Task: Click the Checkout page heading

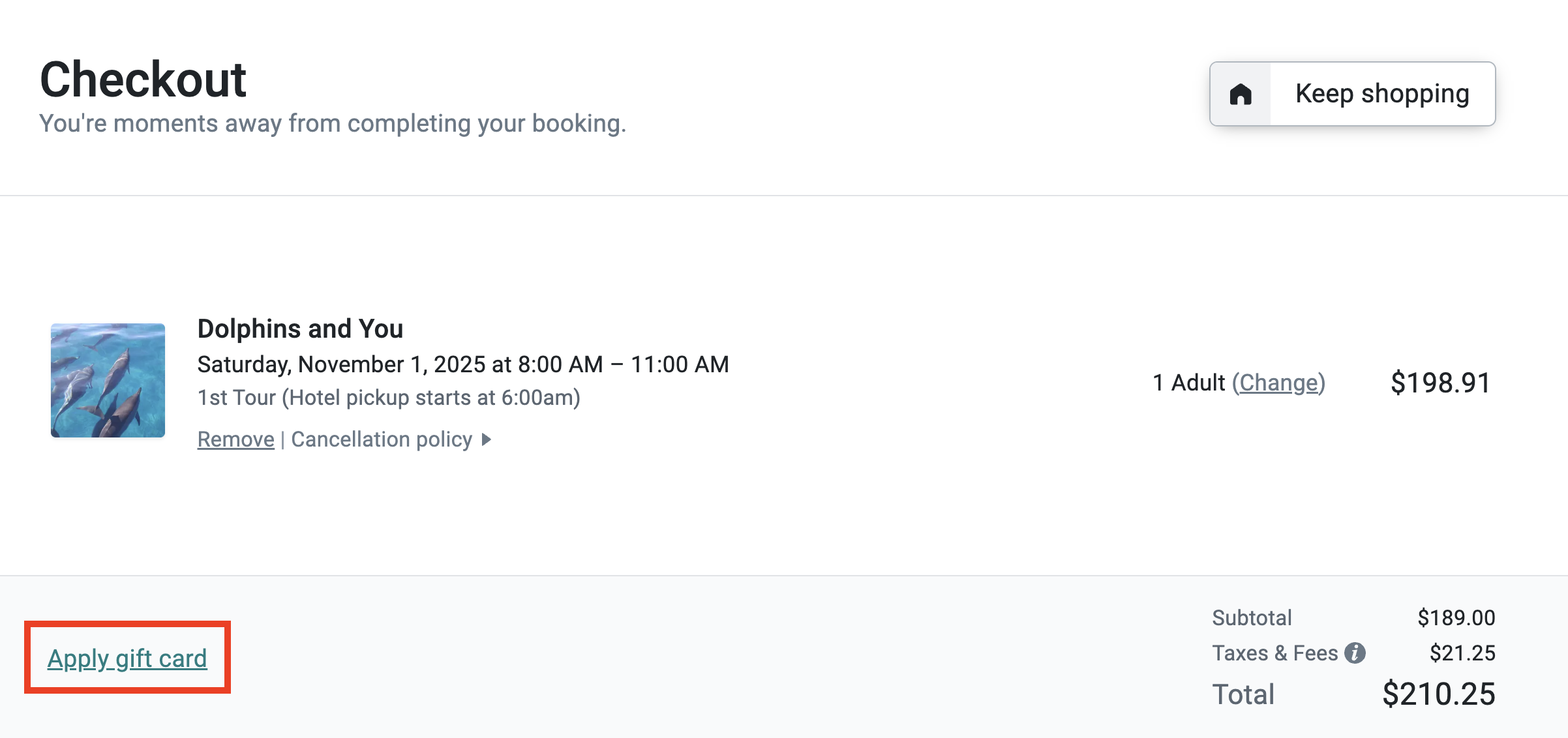Action: point(143,80)
